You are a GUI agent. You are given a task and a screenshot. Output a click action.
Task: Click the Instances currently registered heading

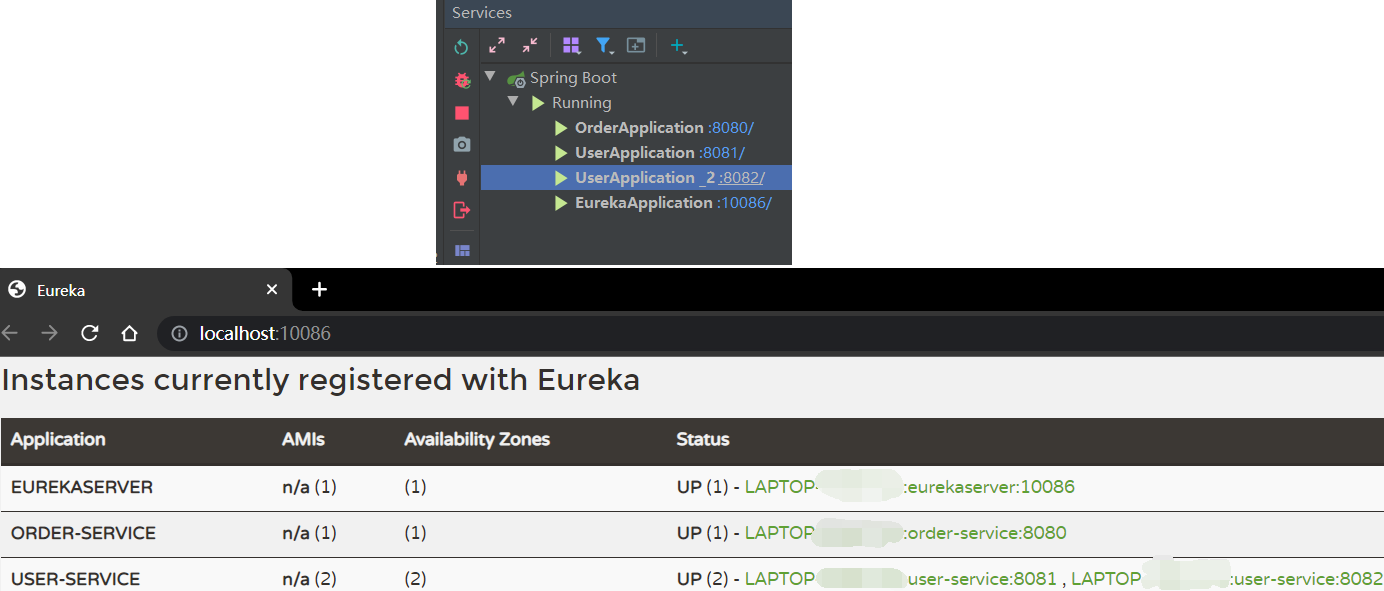coord(321,381)
